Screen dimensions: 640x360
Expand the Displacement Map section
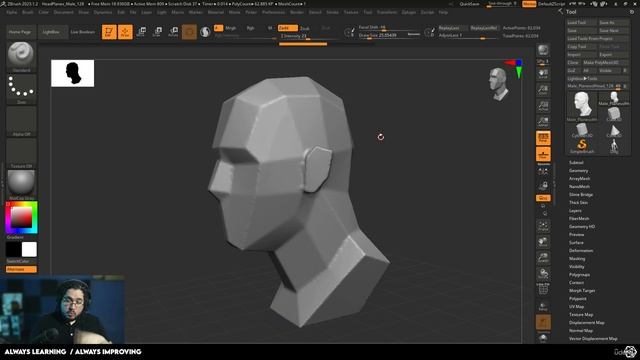[587, 322]
